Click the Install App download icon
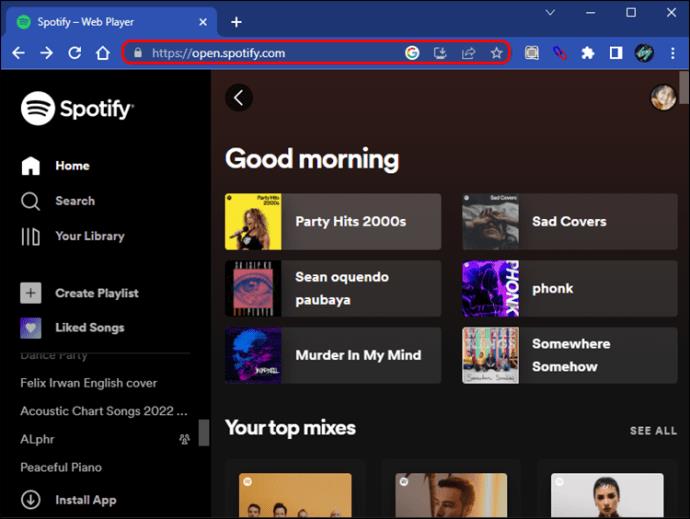 [31, 500]
